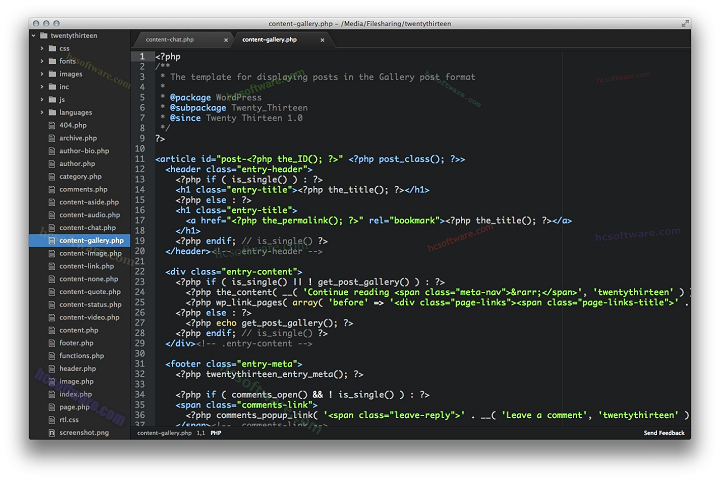Click the content-chat.php file icon in sidebar
The height and width of the screenshot is (480, 720).
(52, 227)
